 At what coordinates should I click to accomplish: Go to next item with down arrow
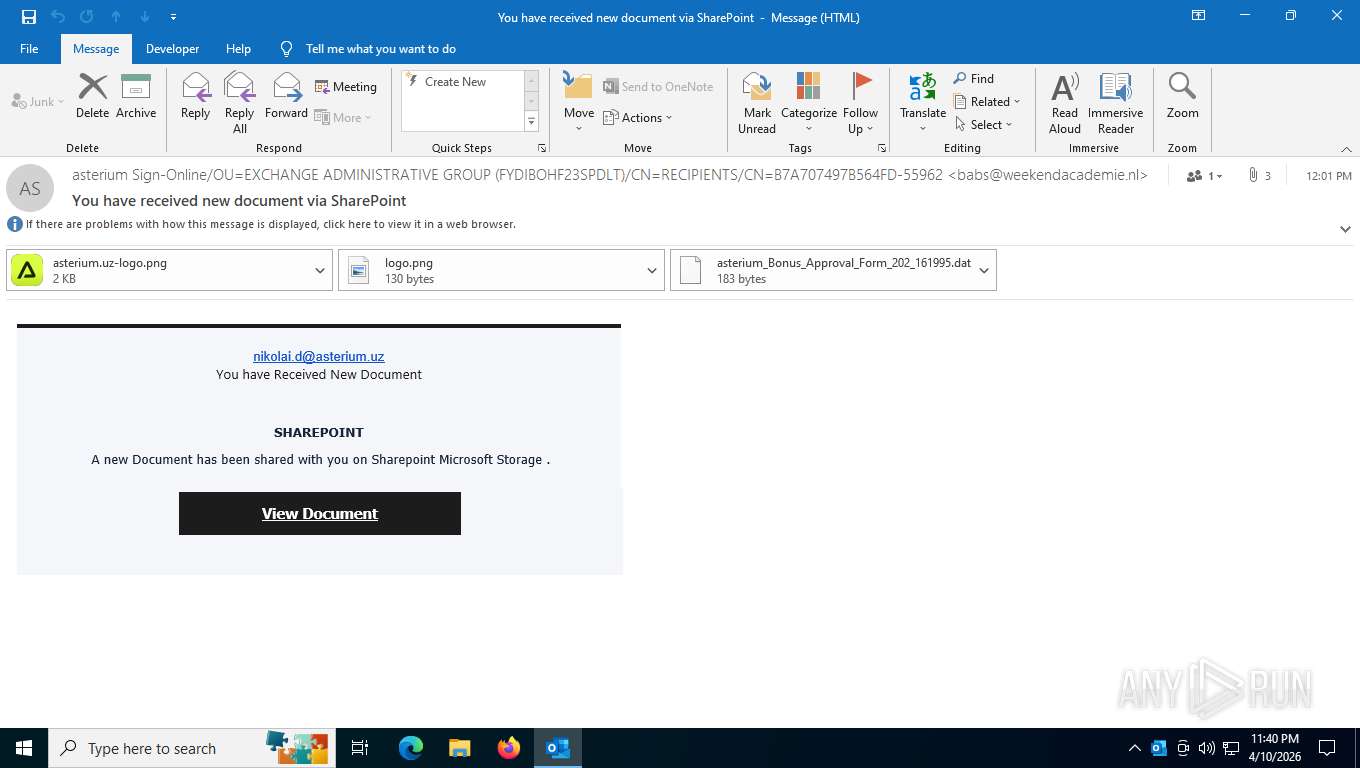[x=145, y=17]
